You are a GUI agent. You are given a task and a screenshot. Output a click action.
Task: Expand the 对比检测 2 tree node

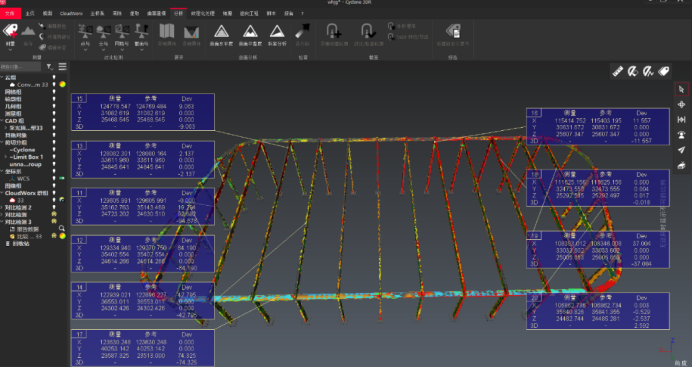click(2, 207)
